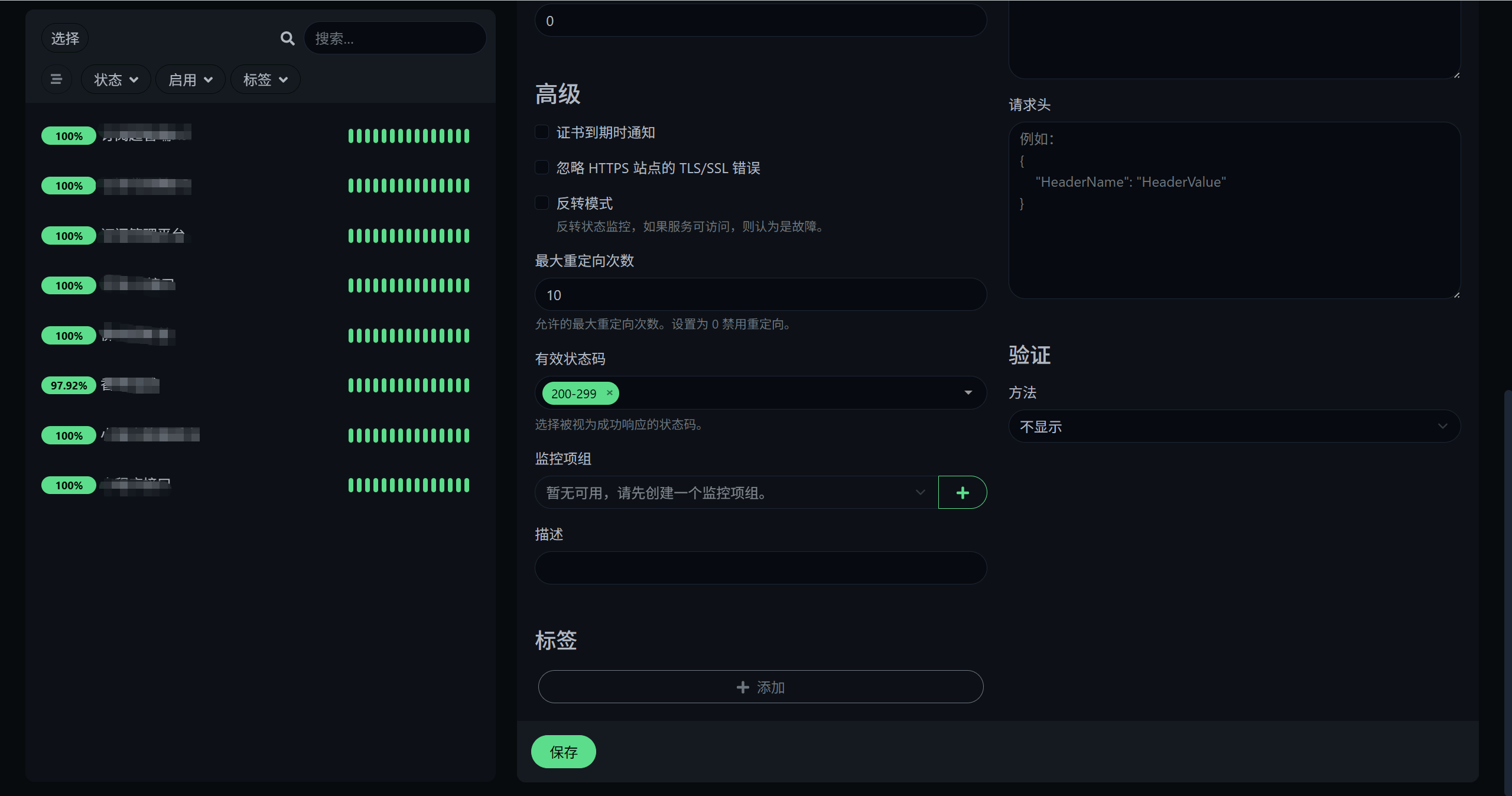1512x796 pixels.
Task: Click the heartbeat bar of first monitor
Action: (x=408, y=136)
